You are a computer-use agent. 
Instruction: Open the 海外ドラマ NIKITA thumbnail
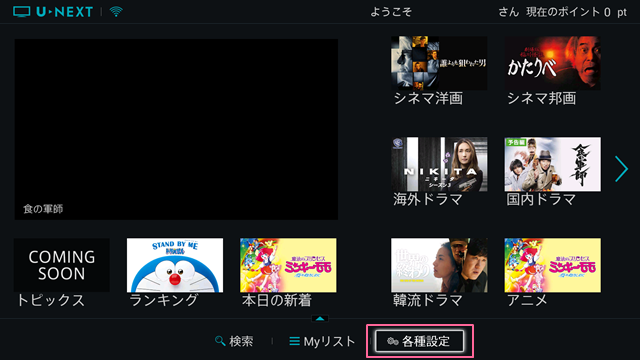(x=439, y=164)
